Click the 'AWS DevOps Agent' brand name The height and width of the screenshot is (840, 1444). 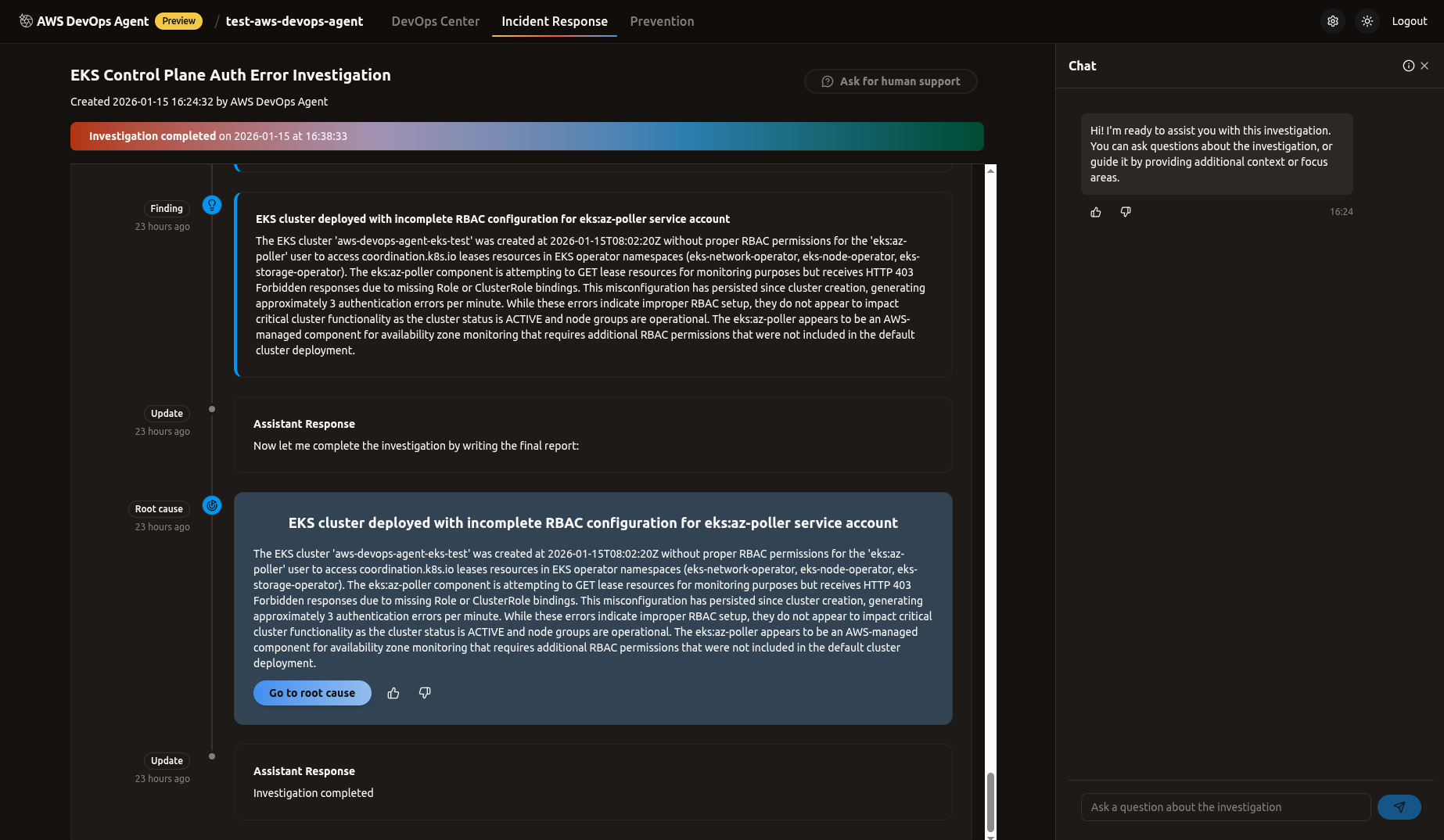92,21
